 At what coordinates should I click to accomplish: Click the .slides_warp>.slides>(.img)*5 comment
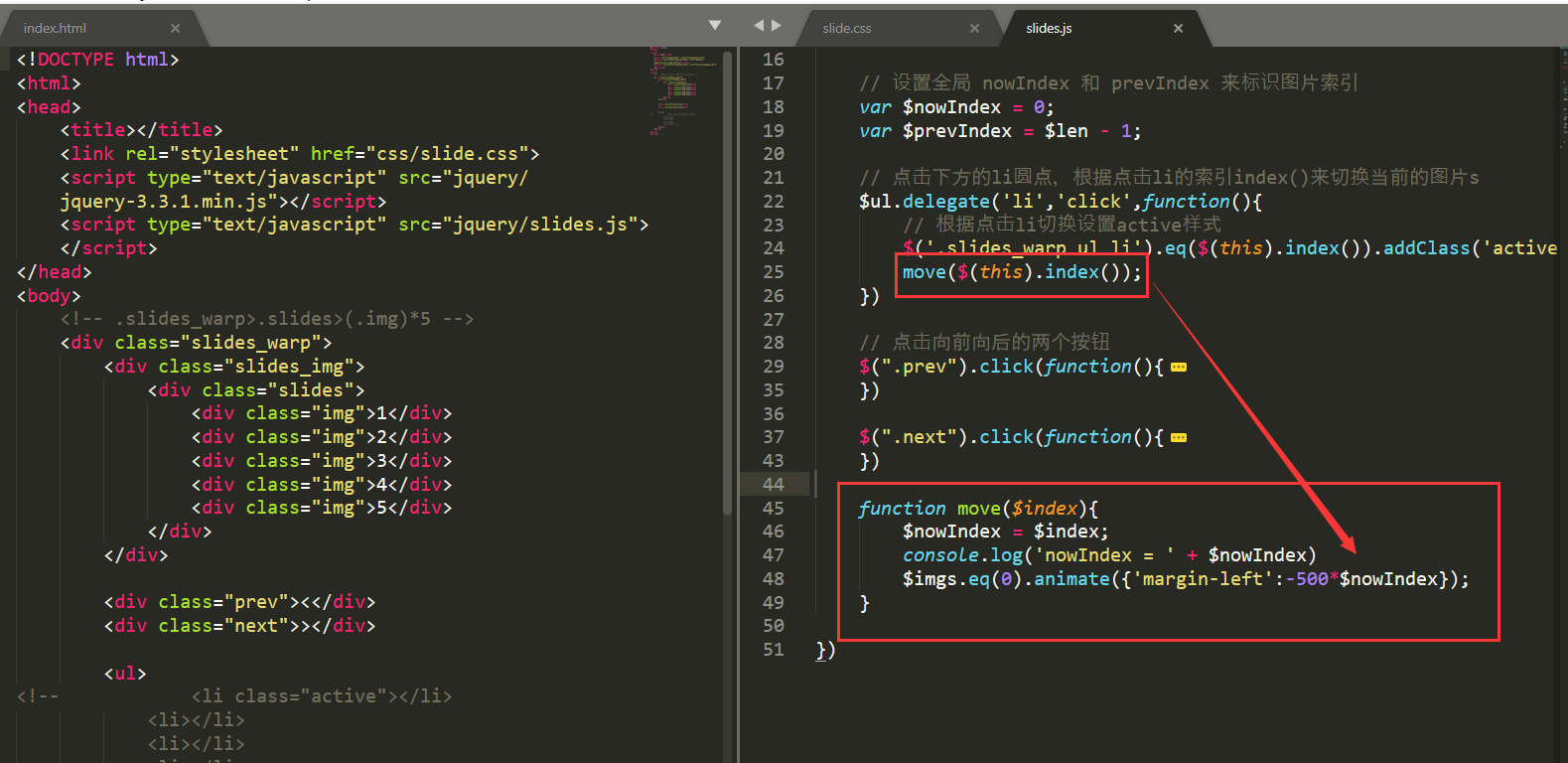tap(267, 319)
